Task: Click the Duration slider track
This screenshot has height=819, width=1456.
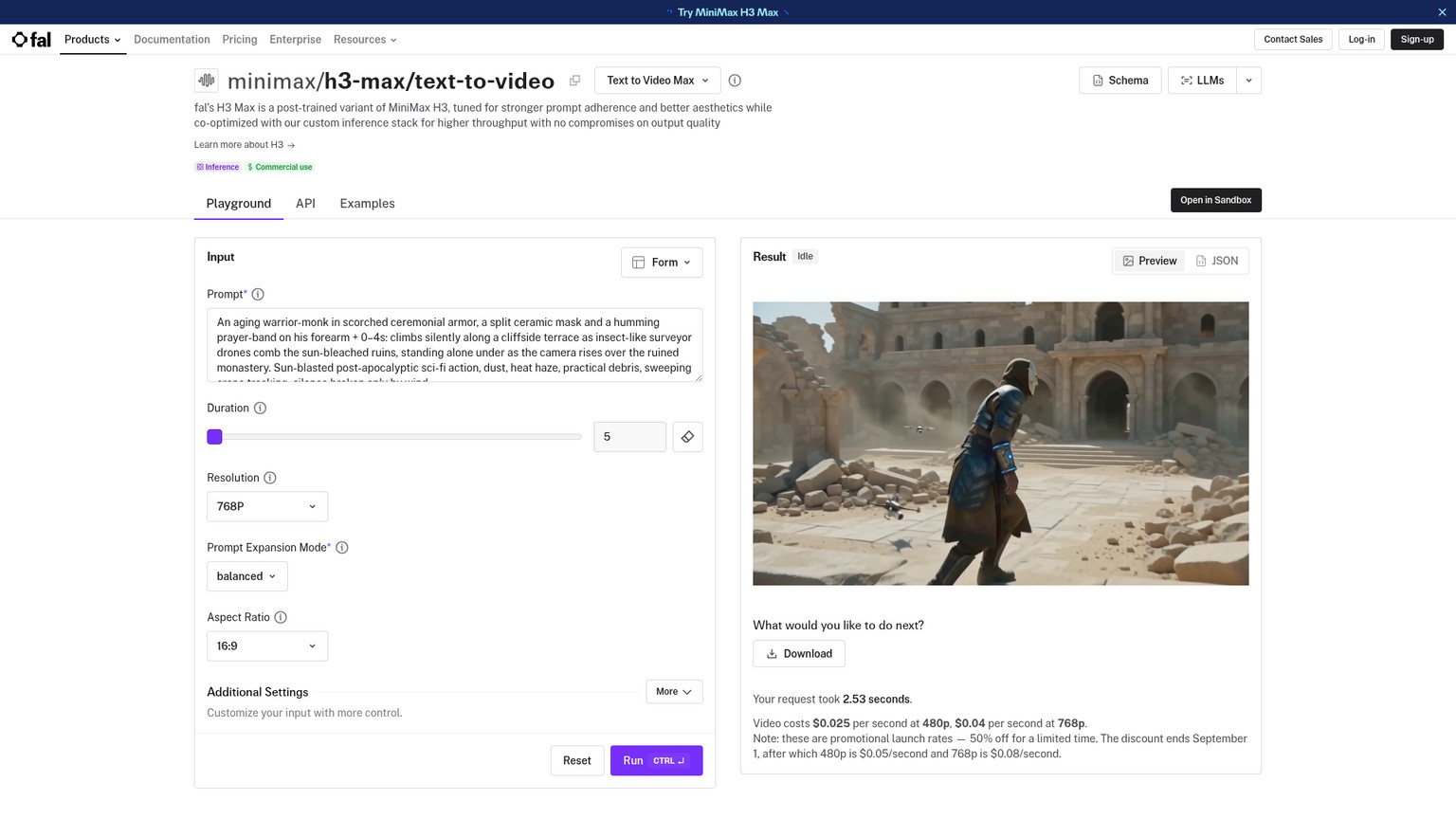Action: click(x=394, y=437)
